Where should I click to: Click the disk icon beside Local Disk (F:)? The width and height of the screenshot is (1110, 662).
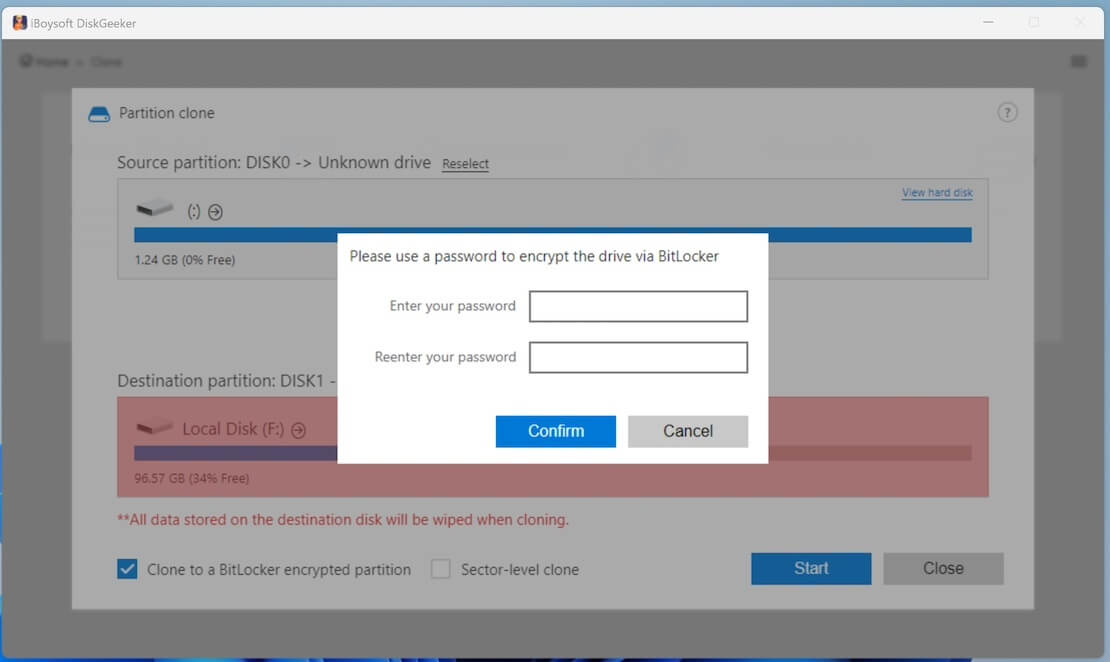click(x=155, y=427)
